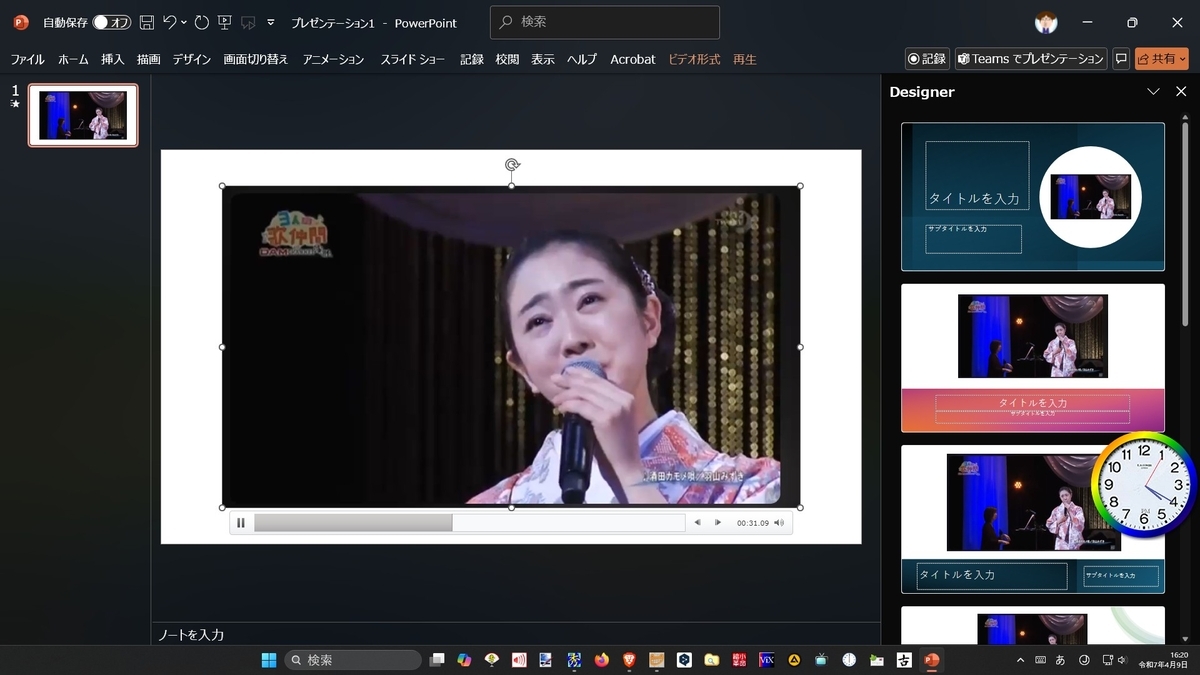
Task: Click the taskbar 検索 search box
Action: pos(353,660)
